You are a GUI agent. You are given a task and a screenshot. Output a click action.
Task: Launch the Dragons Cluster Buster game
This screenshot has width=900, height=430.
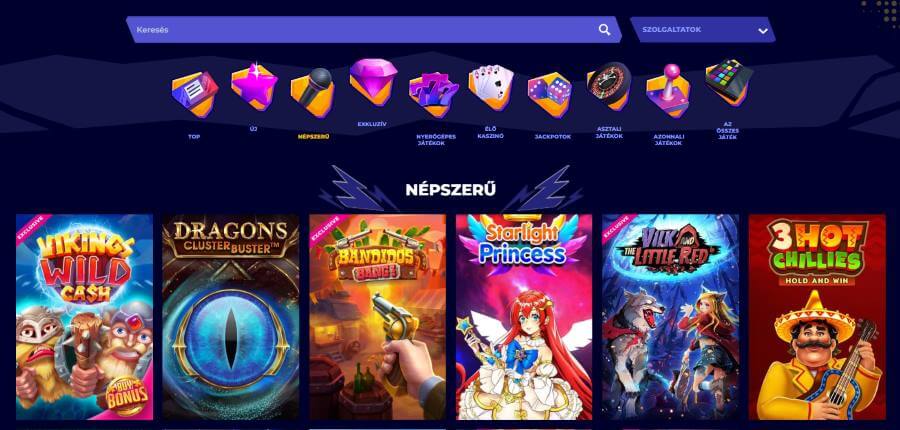pos(231,317)
